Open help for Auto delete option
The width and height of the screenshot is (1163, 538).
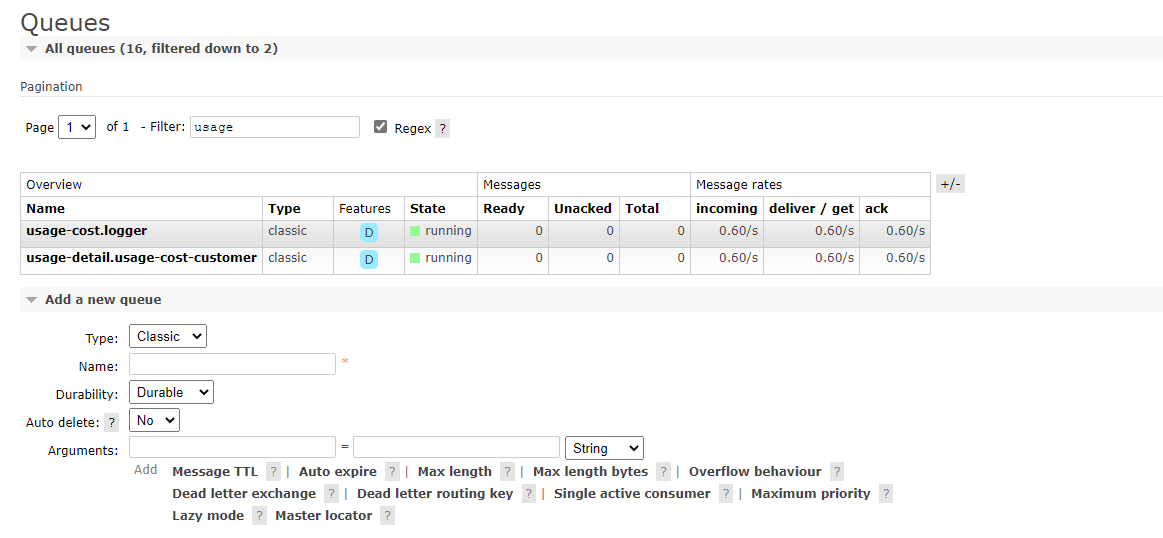[111, 422]
